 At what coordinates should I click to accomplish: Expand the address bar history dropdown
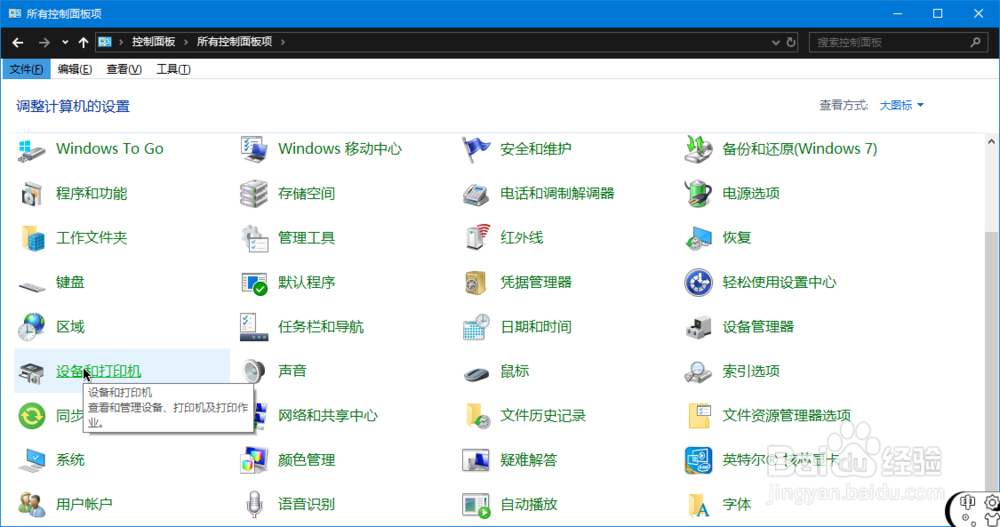pos(776,42)
